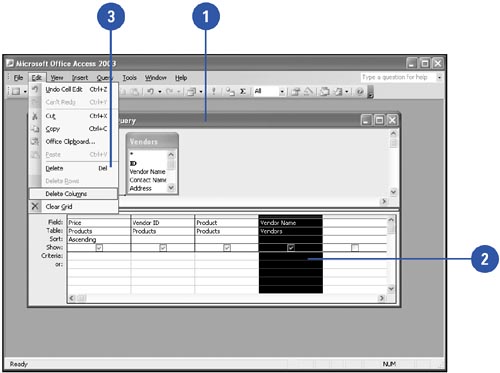Click the Microsoft Access Help toolbar icon
The height and width of the screenshot is (373, 500).
[360, 91]
